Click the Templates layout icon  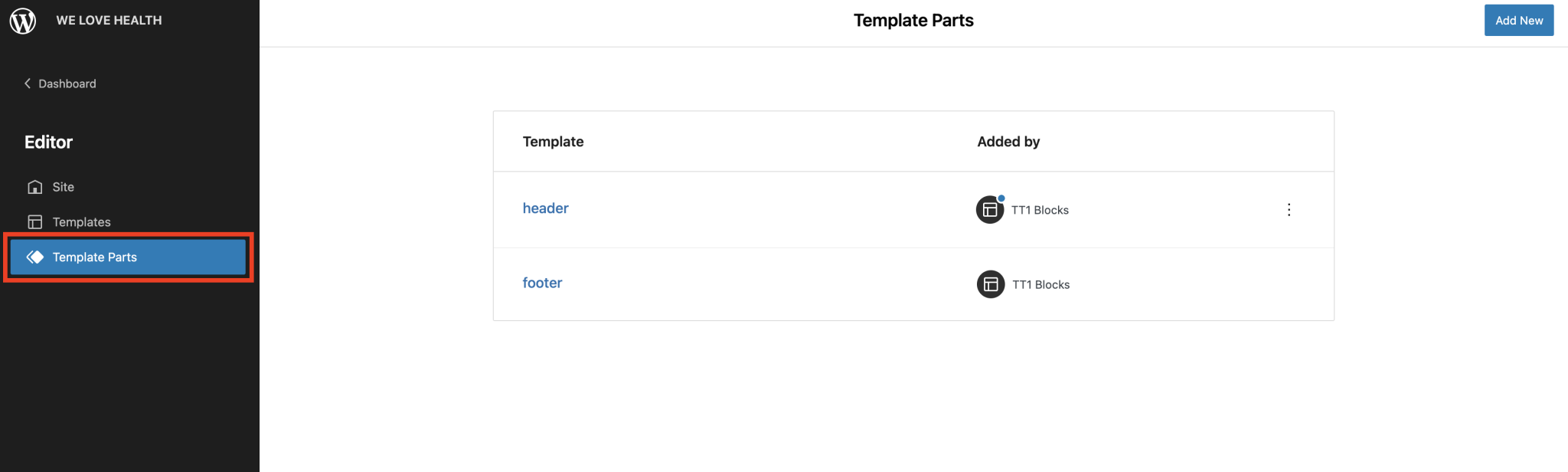(x=35, y=222)
